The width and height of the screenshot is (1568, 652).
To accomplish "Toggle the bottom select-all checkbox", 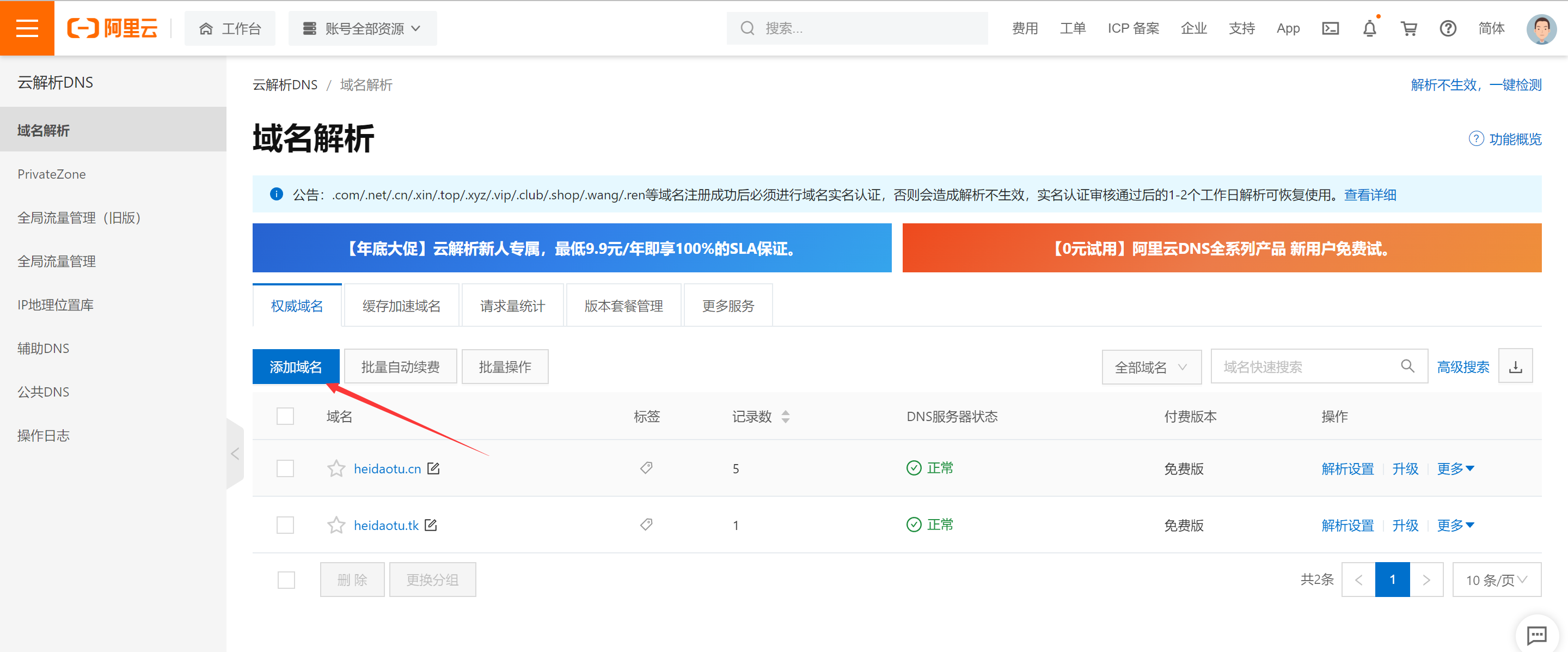I will pyautogui.click(x=286, y=580).
